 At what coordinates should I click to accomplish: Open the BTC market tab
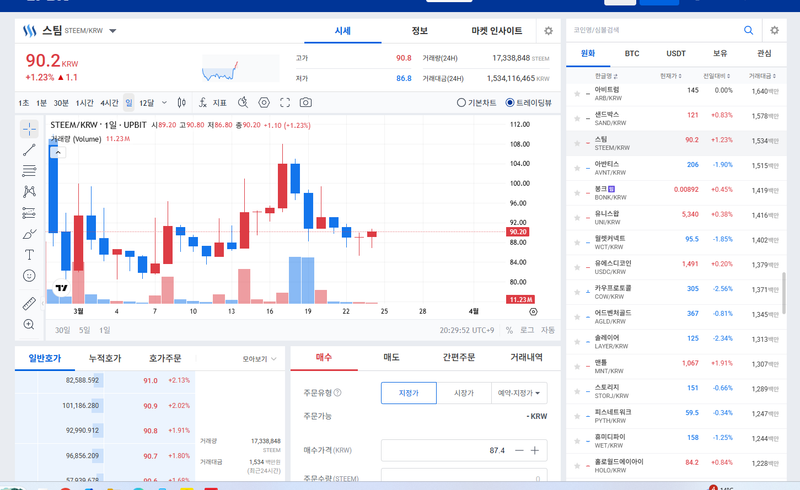[632, 53]
